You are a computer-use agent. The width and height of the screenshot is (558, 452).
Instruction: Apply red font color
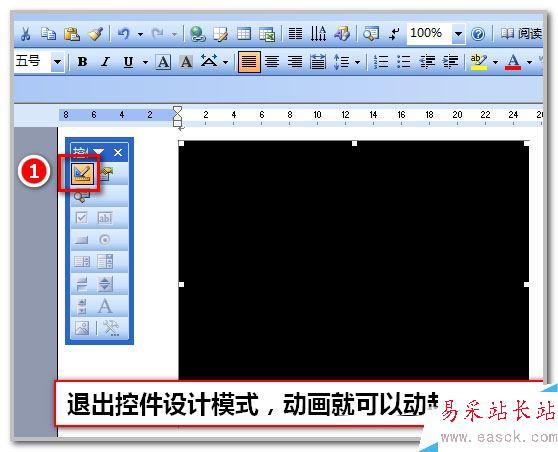point(513,62)
